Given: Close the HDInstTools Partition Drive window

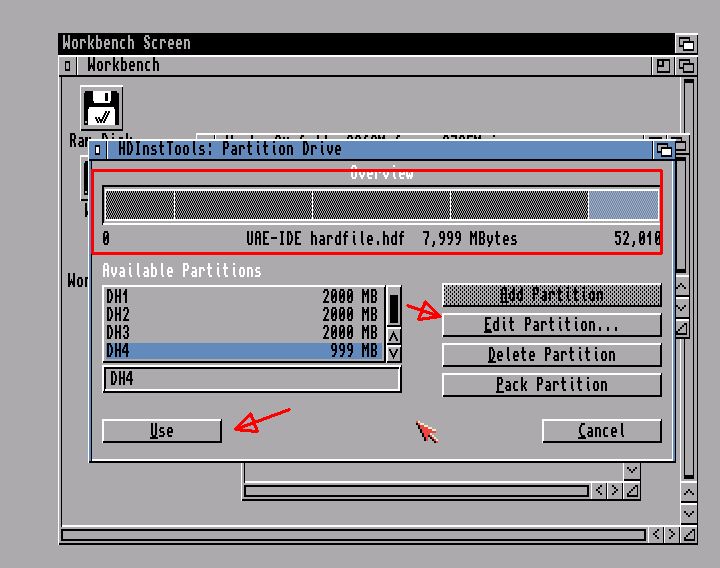Looking at the screenshot, I should [98, 149].
